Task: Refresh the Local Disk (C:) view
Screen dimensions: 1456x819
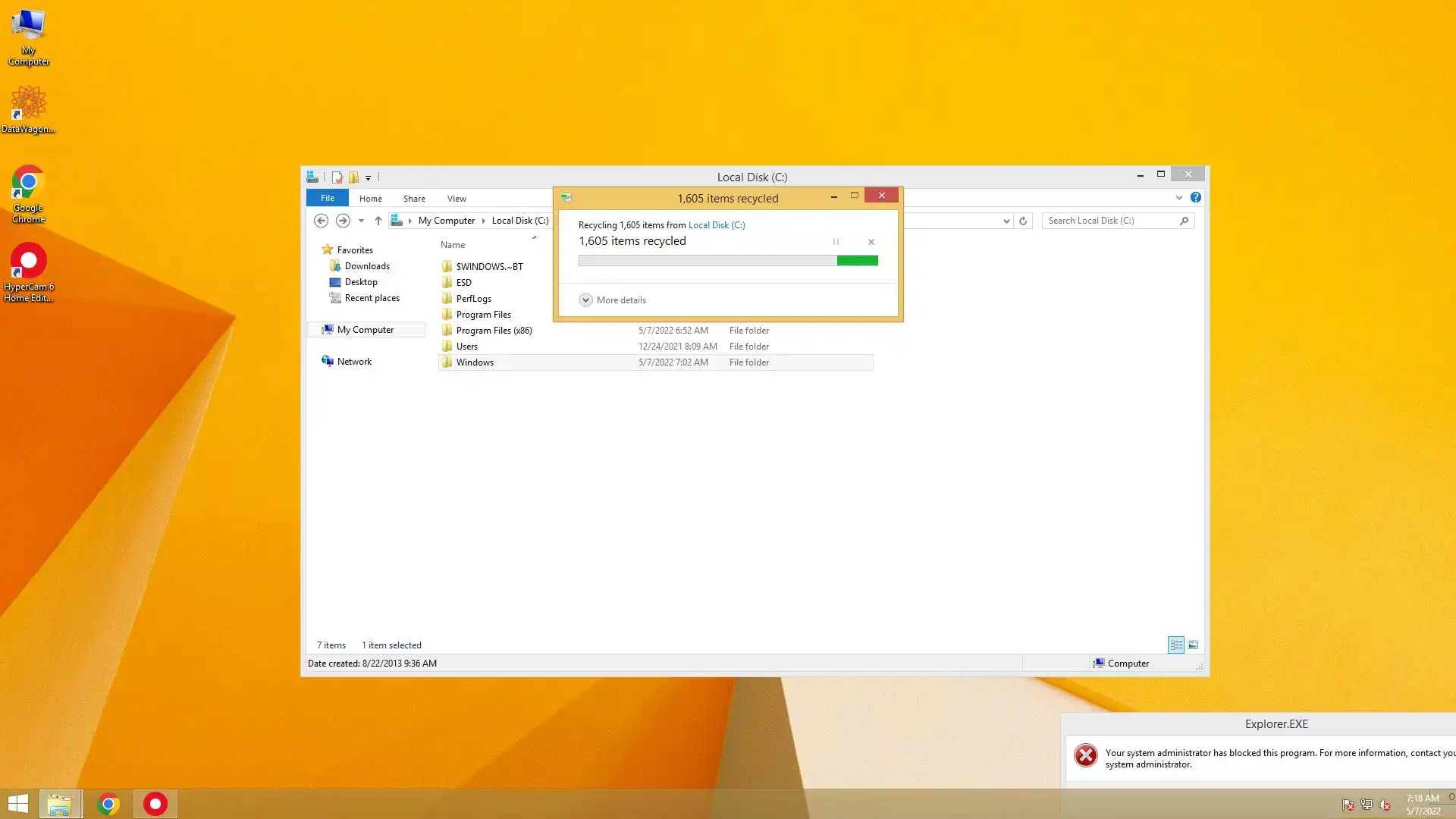Action: (x=1023, y=221)
